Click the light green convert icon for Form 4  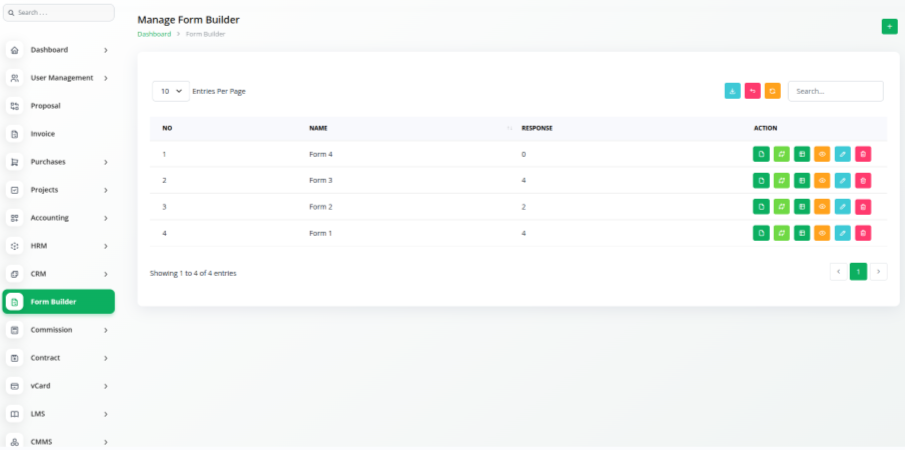pos(781,154)
